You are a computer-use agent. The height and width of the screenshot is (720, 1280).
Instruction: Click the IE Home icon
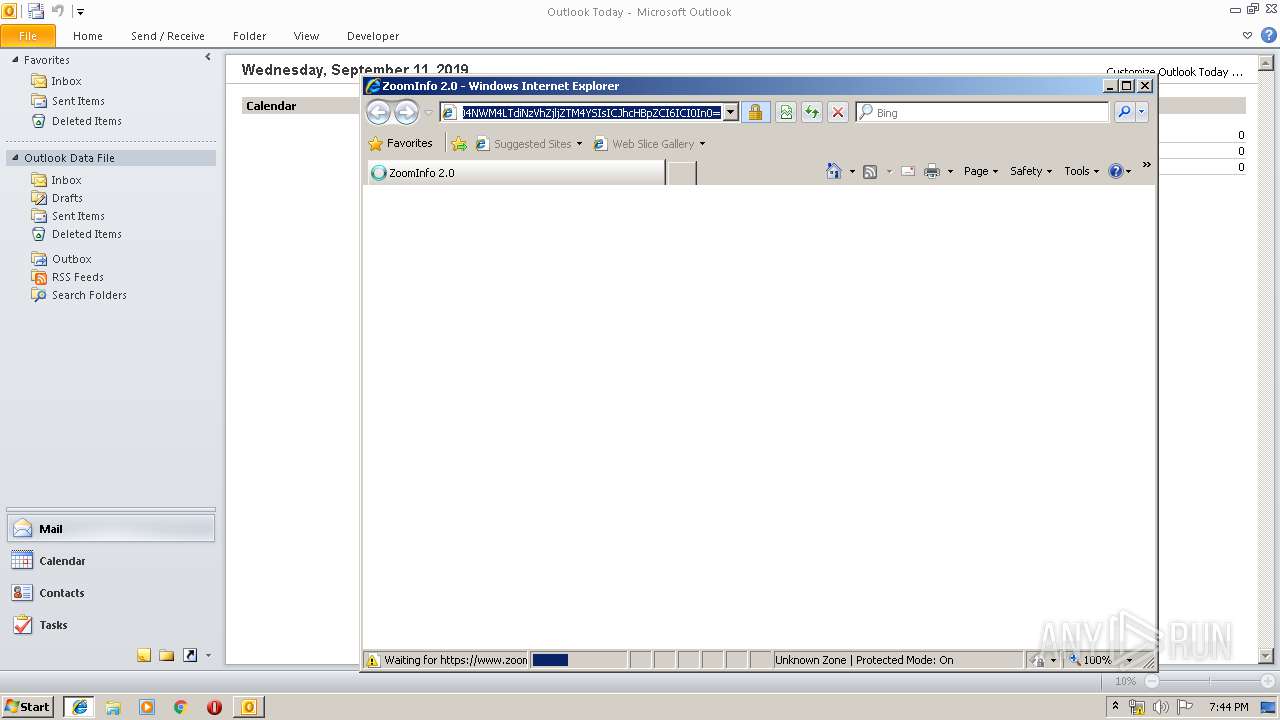point(834,171)
